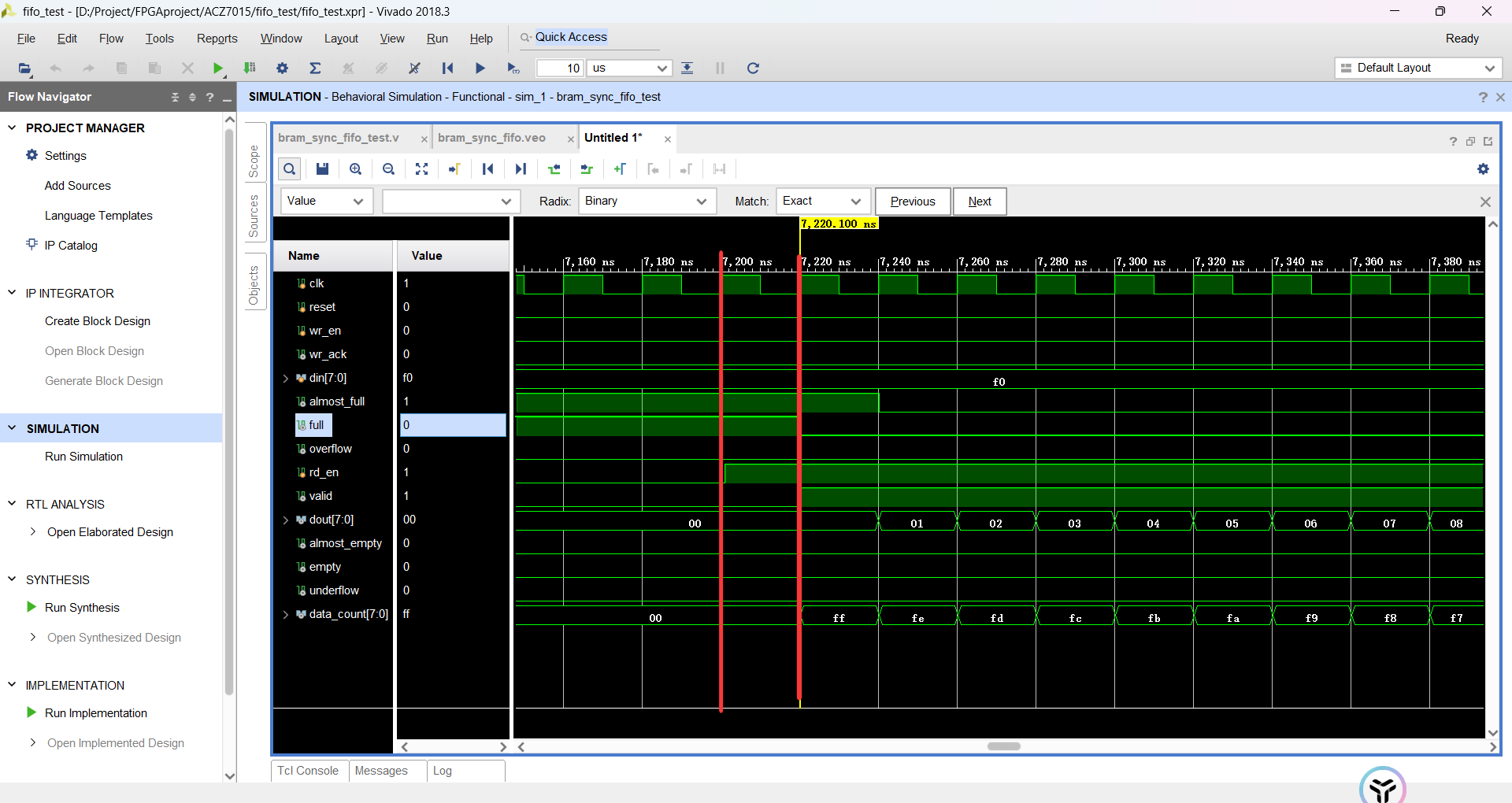Click the Sigma project summary icon
The width and height of the screenshot is (1512, 803).
pos(315,68)
